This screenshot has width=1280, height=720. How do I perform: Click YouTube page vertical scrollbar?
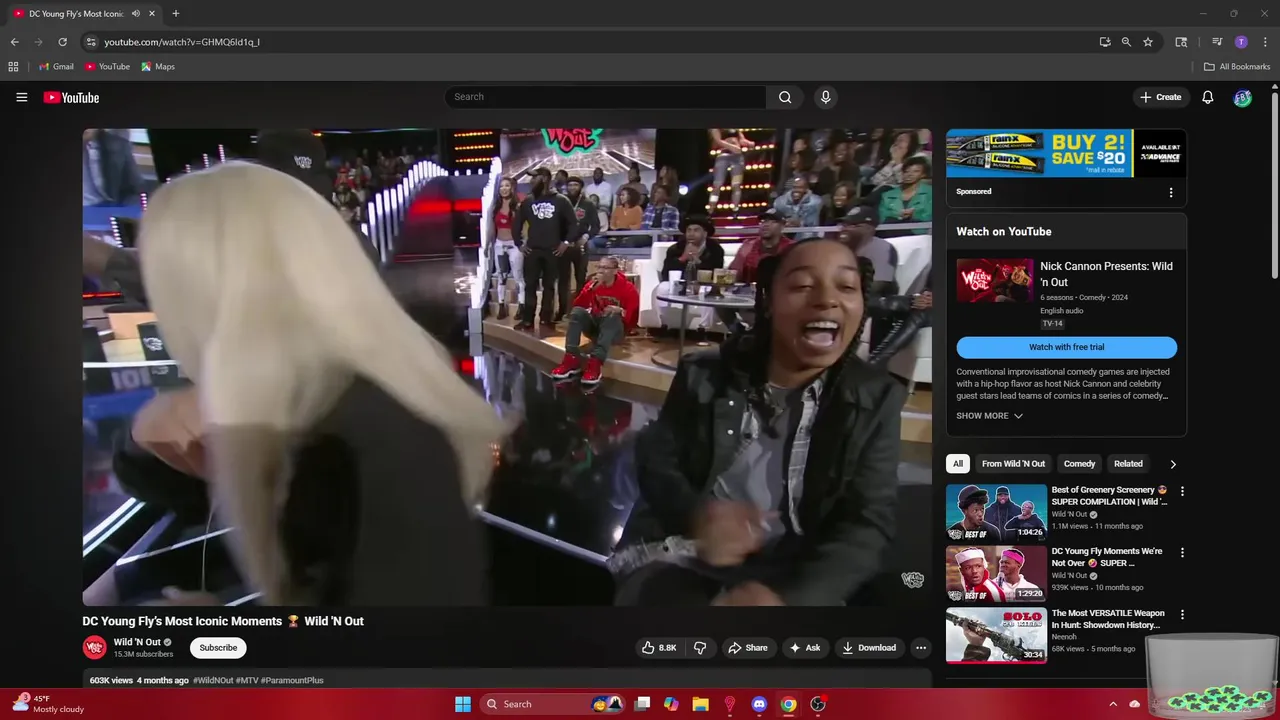click(x=1274, y=185)
